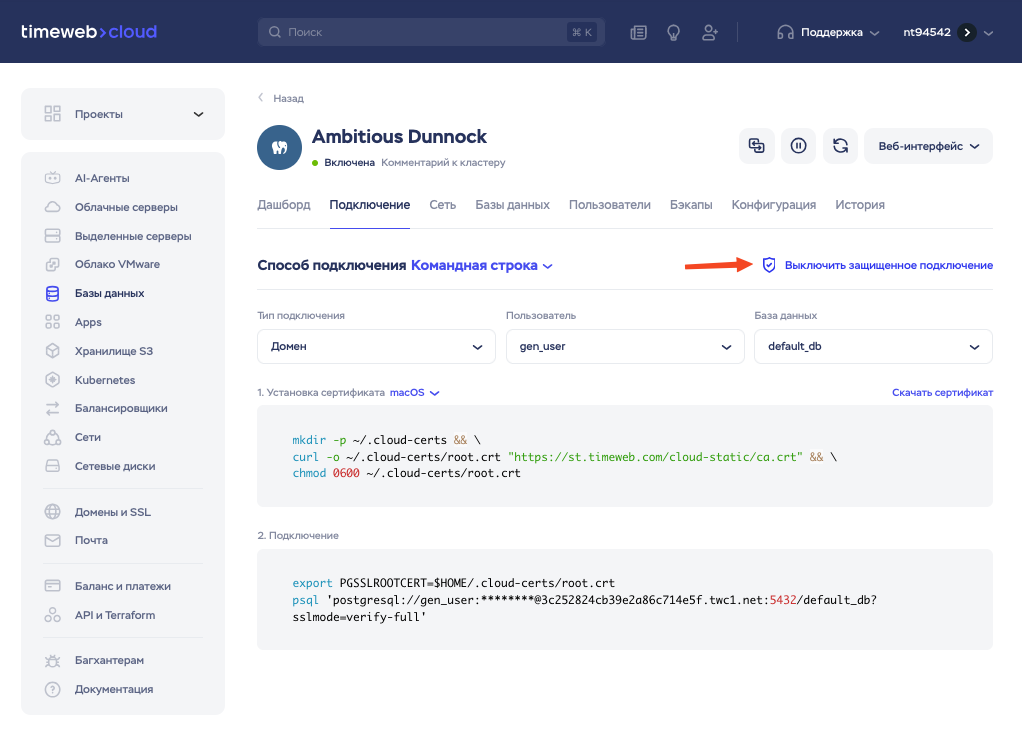Open the Веб-интерфейс dropdown button
The height and width of the screenshot is (731, 1022).
pos(928,146)
